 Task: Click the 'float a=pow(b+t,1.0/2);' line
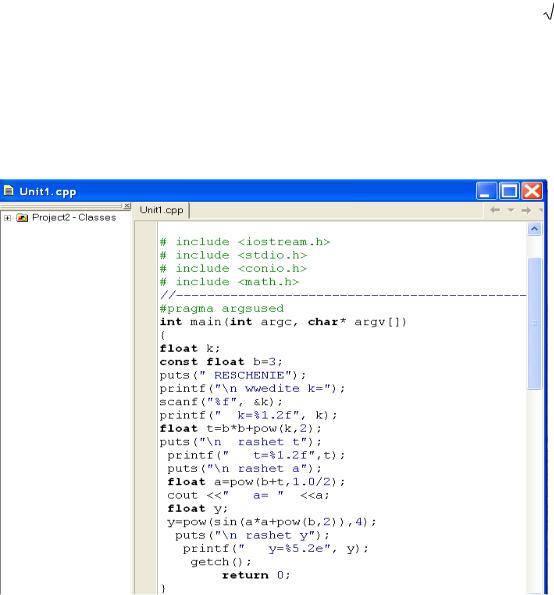[256, 482]
